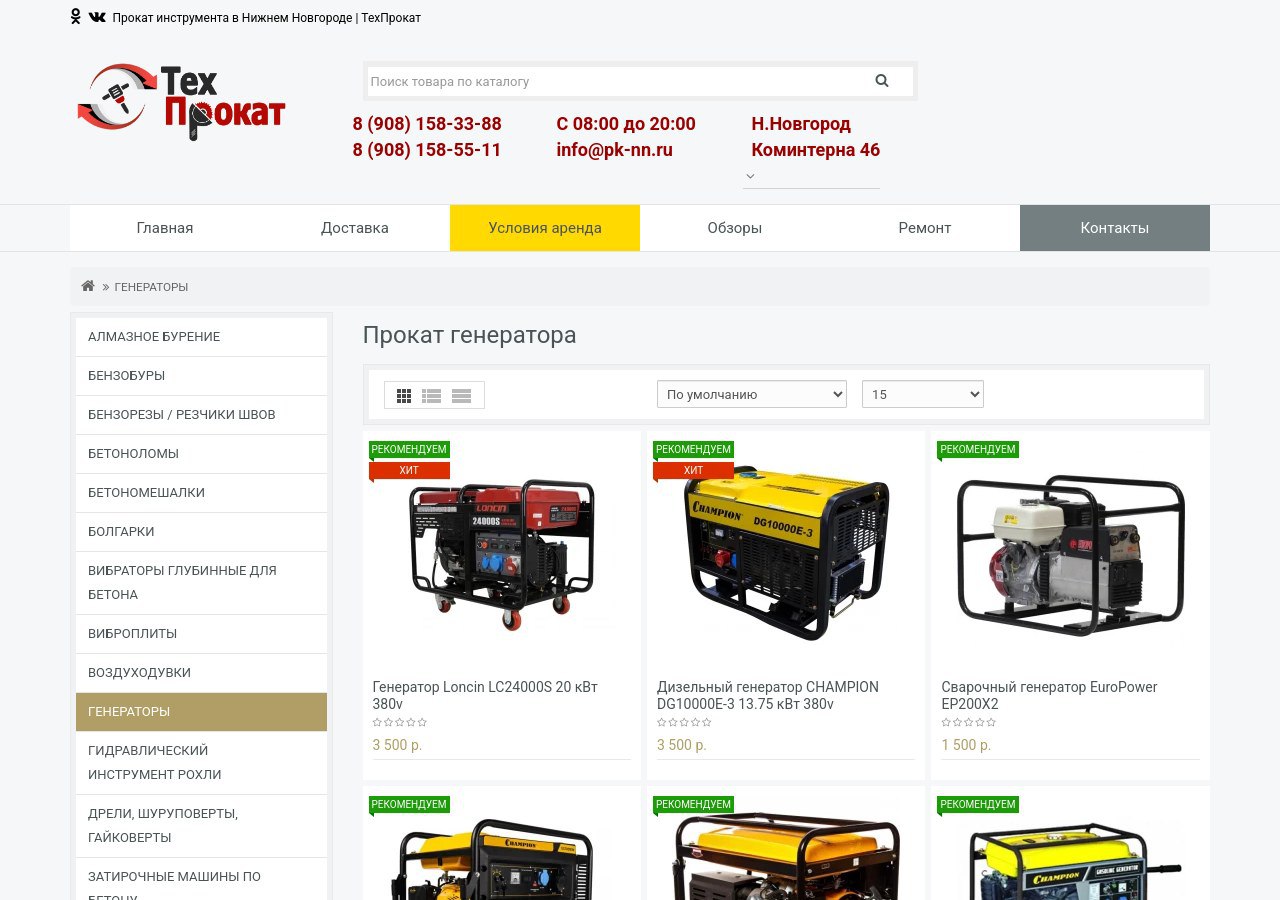Open category ВИБРАТОРЫ ГЛУБИННЫЕ ДЛЯ БЕТОНА
Screen dimensions: 1280x900
(201, 583)
